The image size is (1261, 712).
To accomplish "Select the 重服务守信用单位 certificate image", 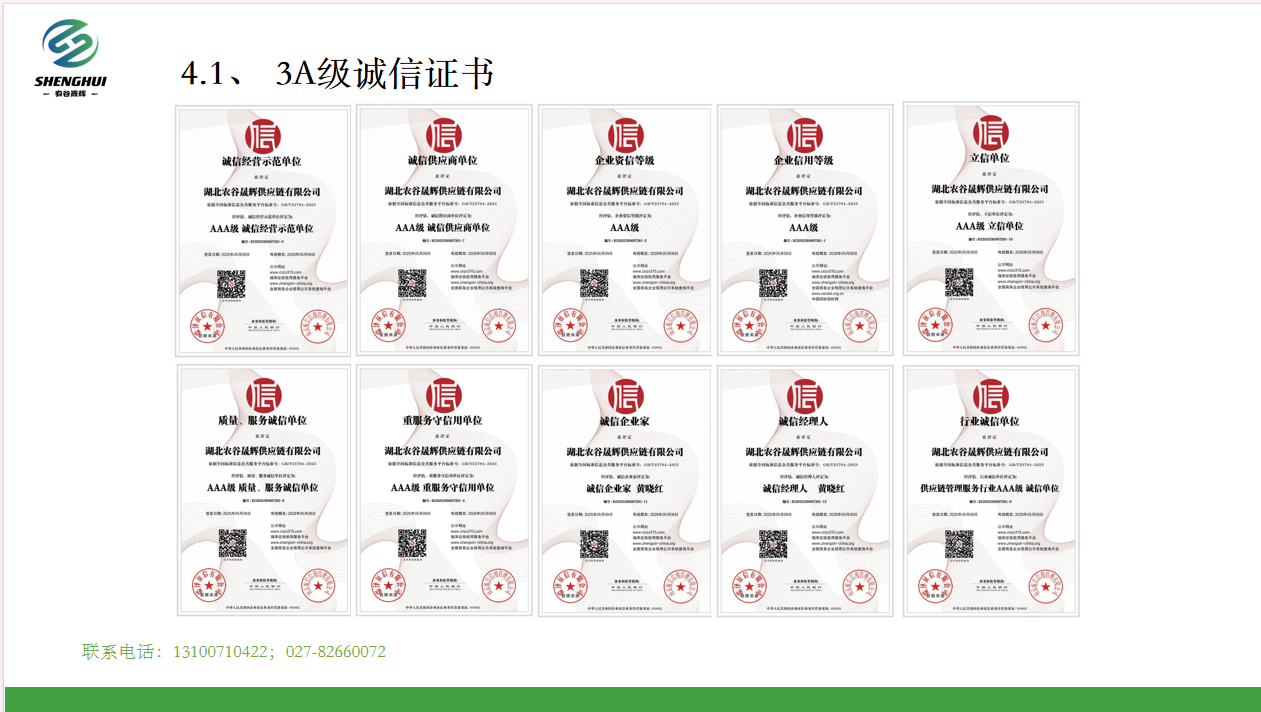I will point(443,490).
